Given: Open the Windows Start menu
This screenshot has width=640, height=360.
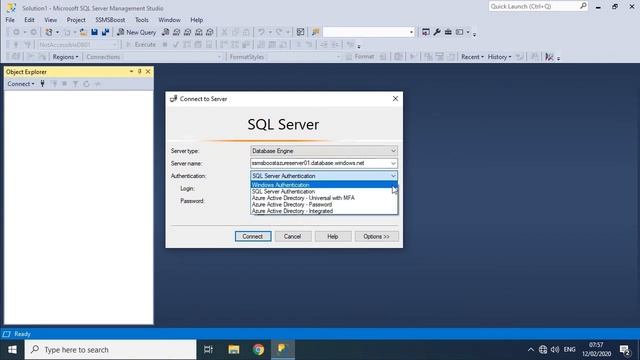Looking at the screenshot, I should (12, 350).
